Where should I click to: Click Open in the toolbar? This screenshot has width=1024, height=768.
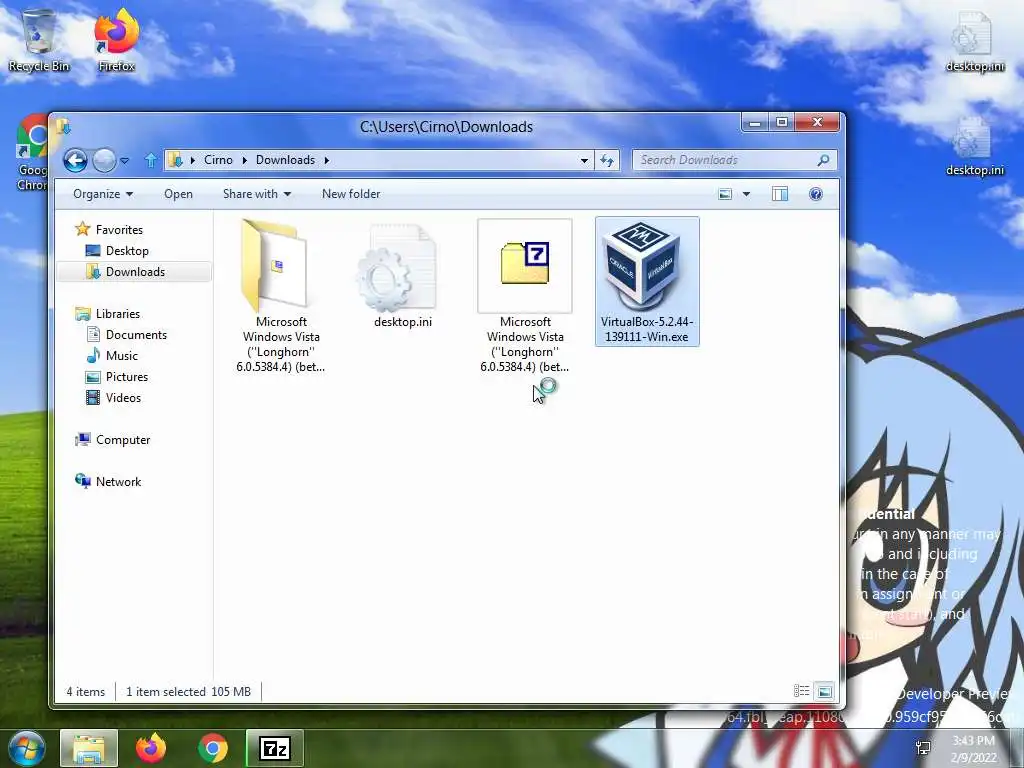tap(178, 194)
